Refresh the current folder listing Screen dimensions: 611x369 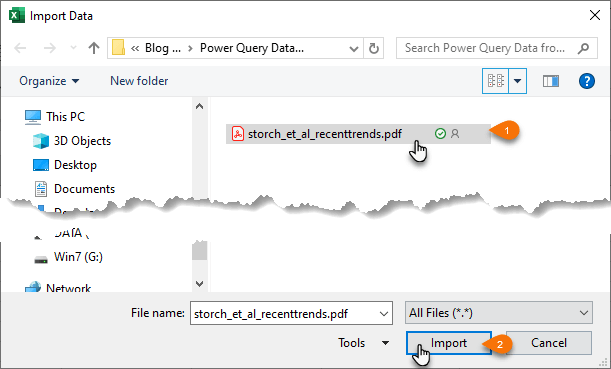coord(374,48)
